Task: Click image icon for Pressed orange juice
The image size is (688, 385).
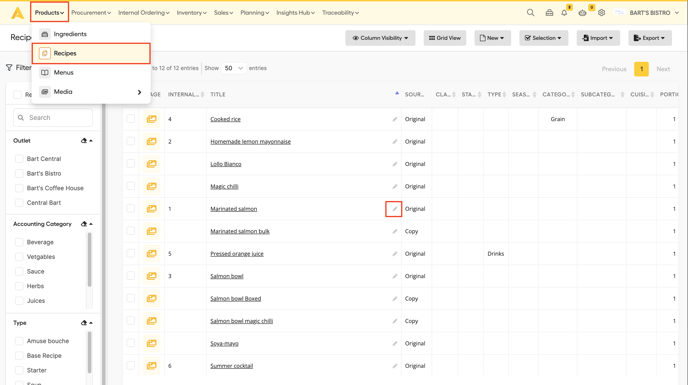Action: click(151, 253)
